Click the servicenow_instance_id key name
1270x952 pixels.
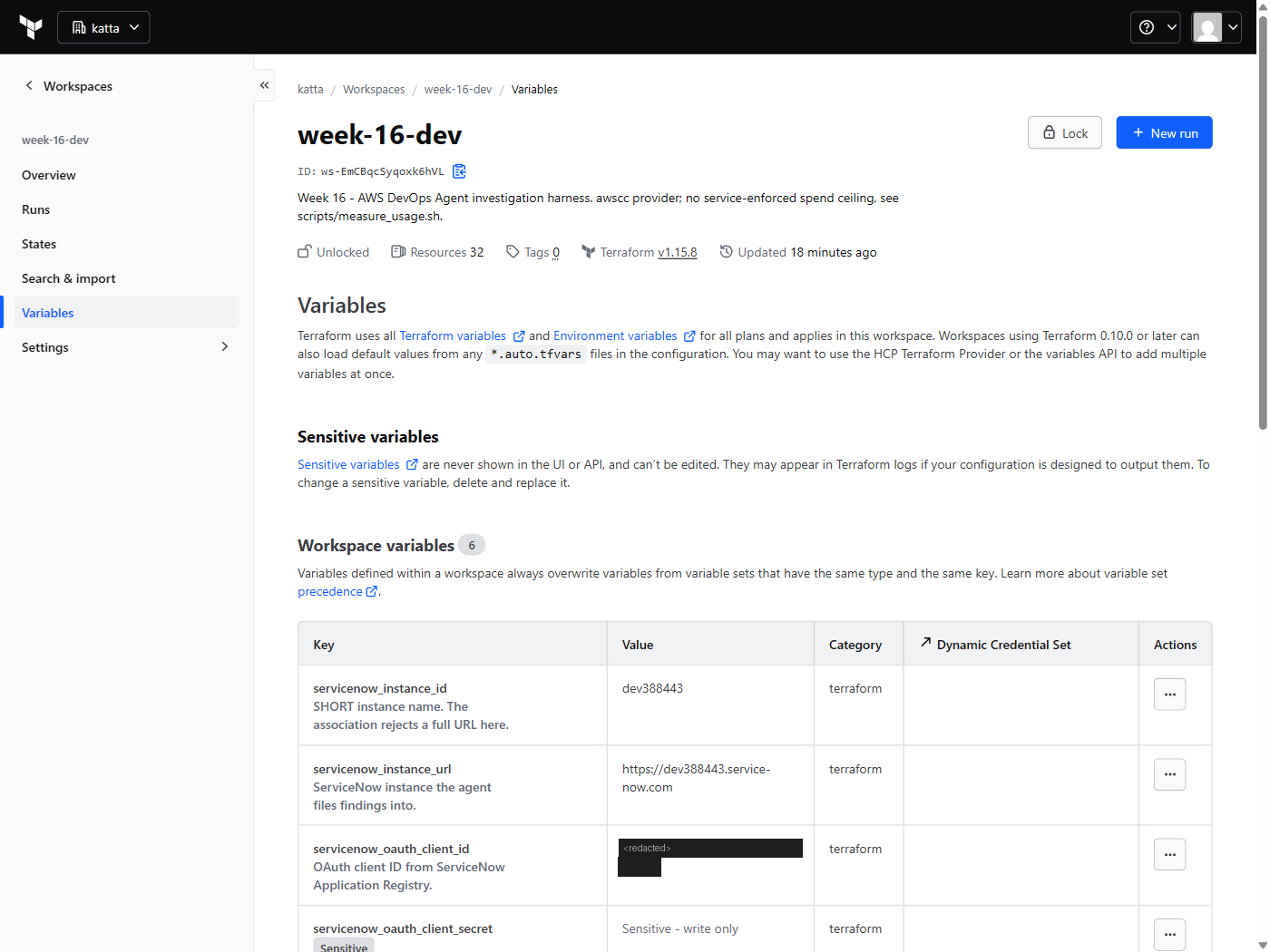[380, 688]
